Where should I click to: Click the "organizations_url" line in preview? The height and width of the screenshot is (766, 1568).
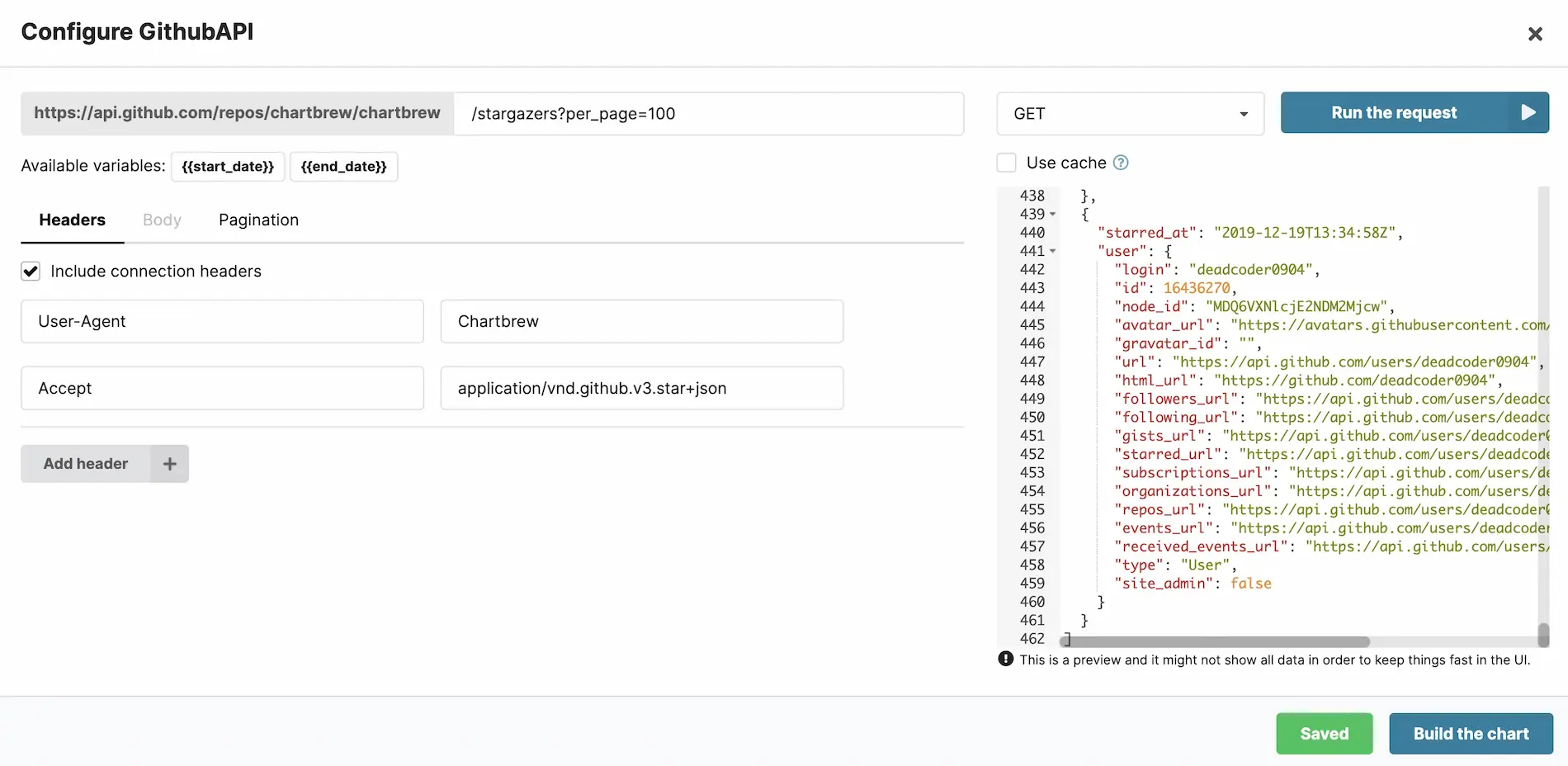(1331, 491)
